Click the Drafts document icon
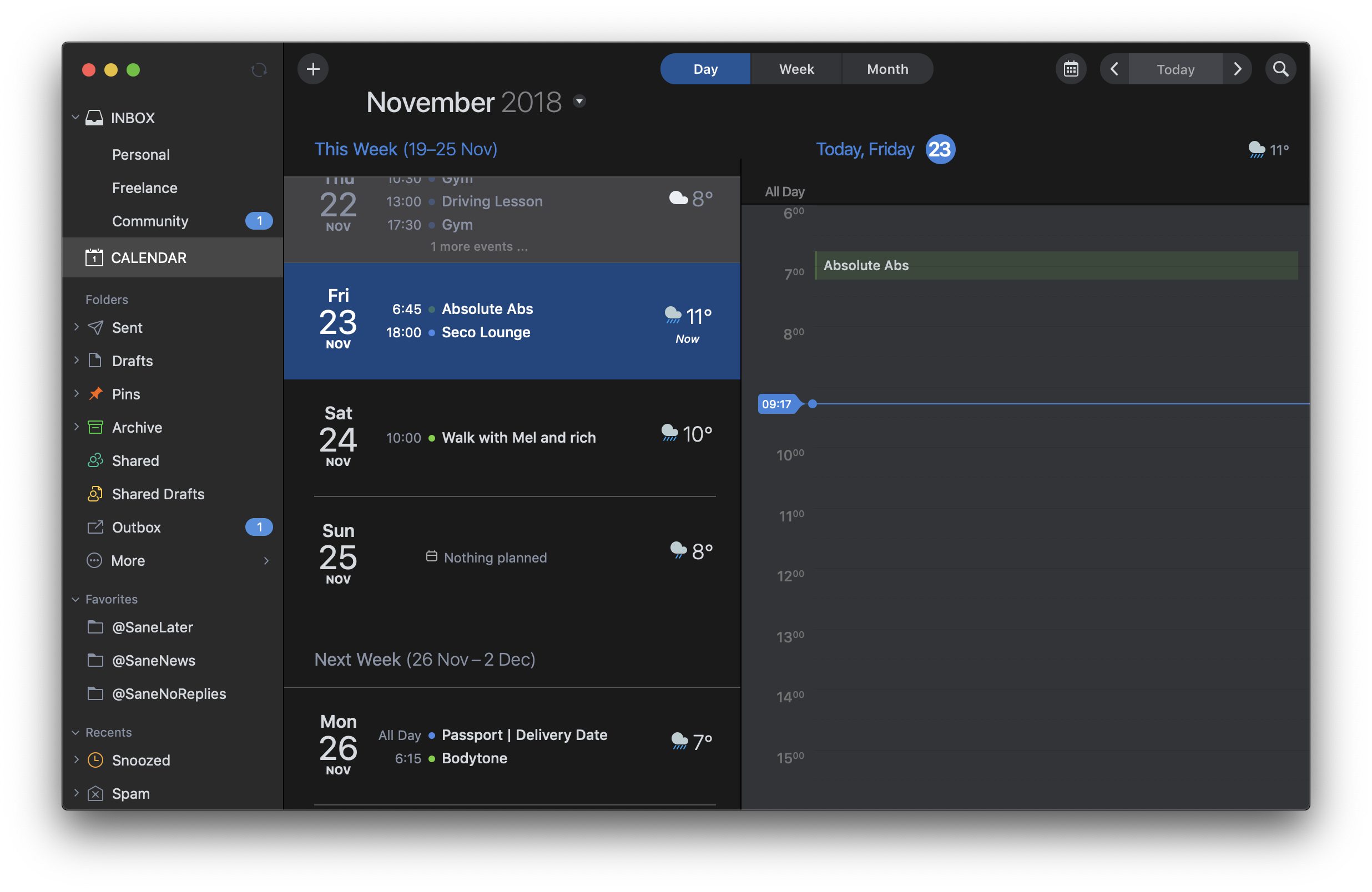Screen dimensions: 1372x892 (x=95, y=361)
